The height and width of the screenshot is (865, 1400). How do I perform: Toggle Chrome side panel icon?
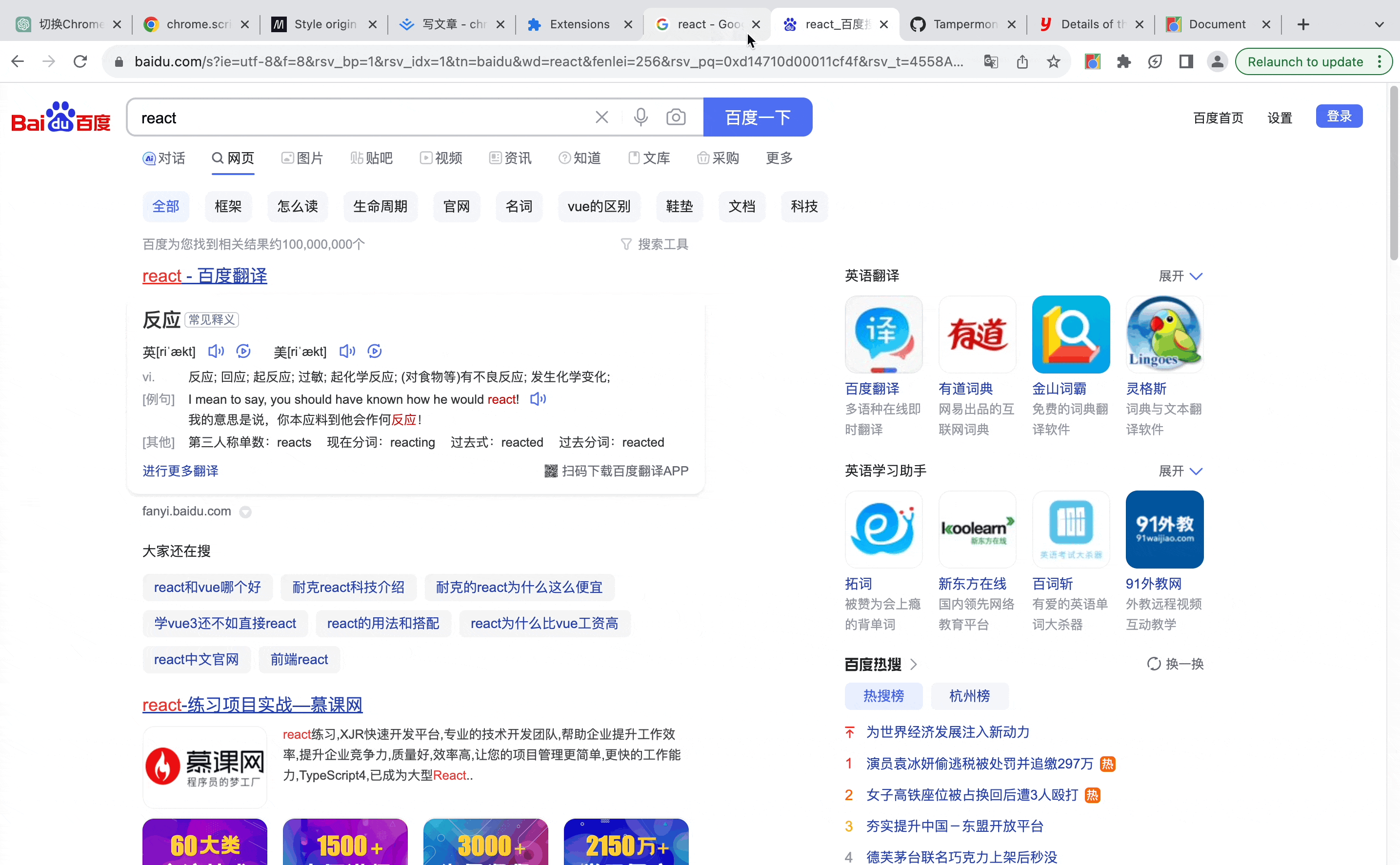[x=1186, y=62]
